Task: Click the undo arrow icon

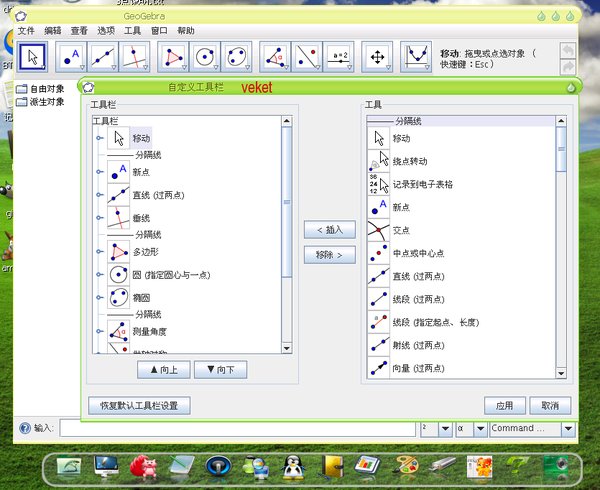Action: click(568, 50)
